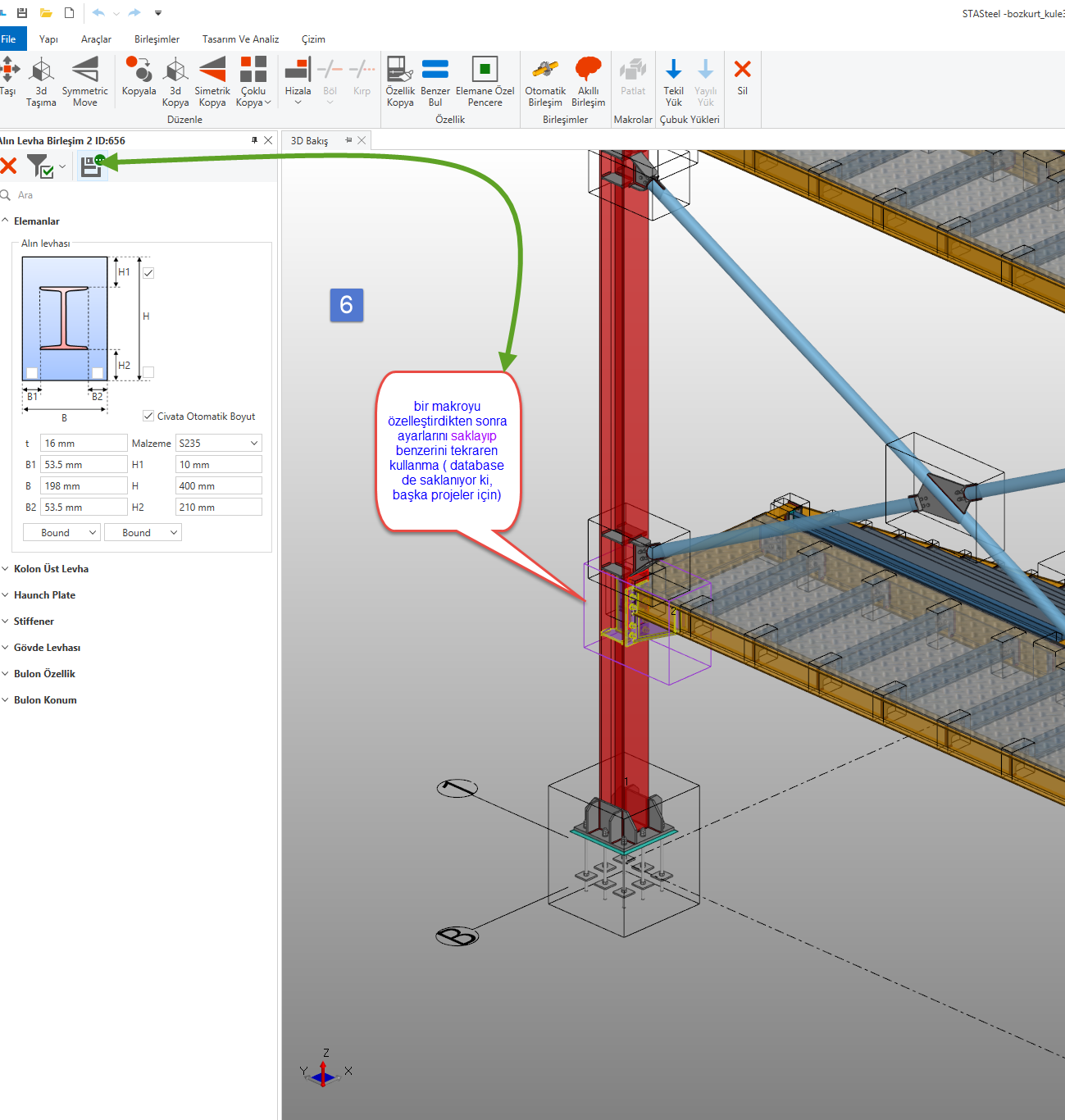Click the Benzer Bul icon
Screen dimensions: 1065x1120
pyautogui.click(x=435, y=80)
